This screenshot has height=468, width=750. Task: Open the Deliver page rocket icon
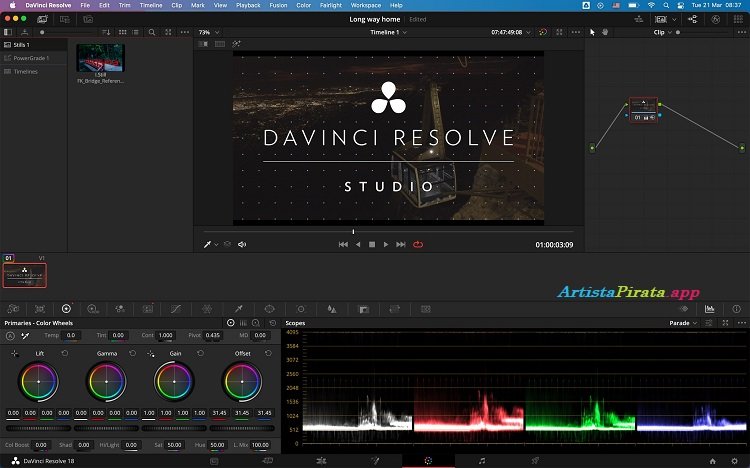point(536,460)
